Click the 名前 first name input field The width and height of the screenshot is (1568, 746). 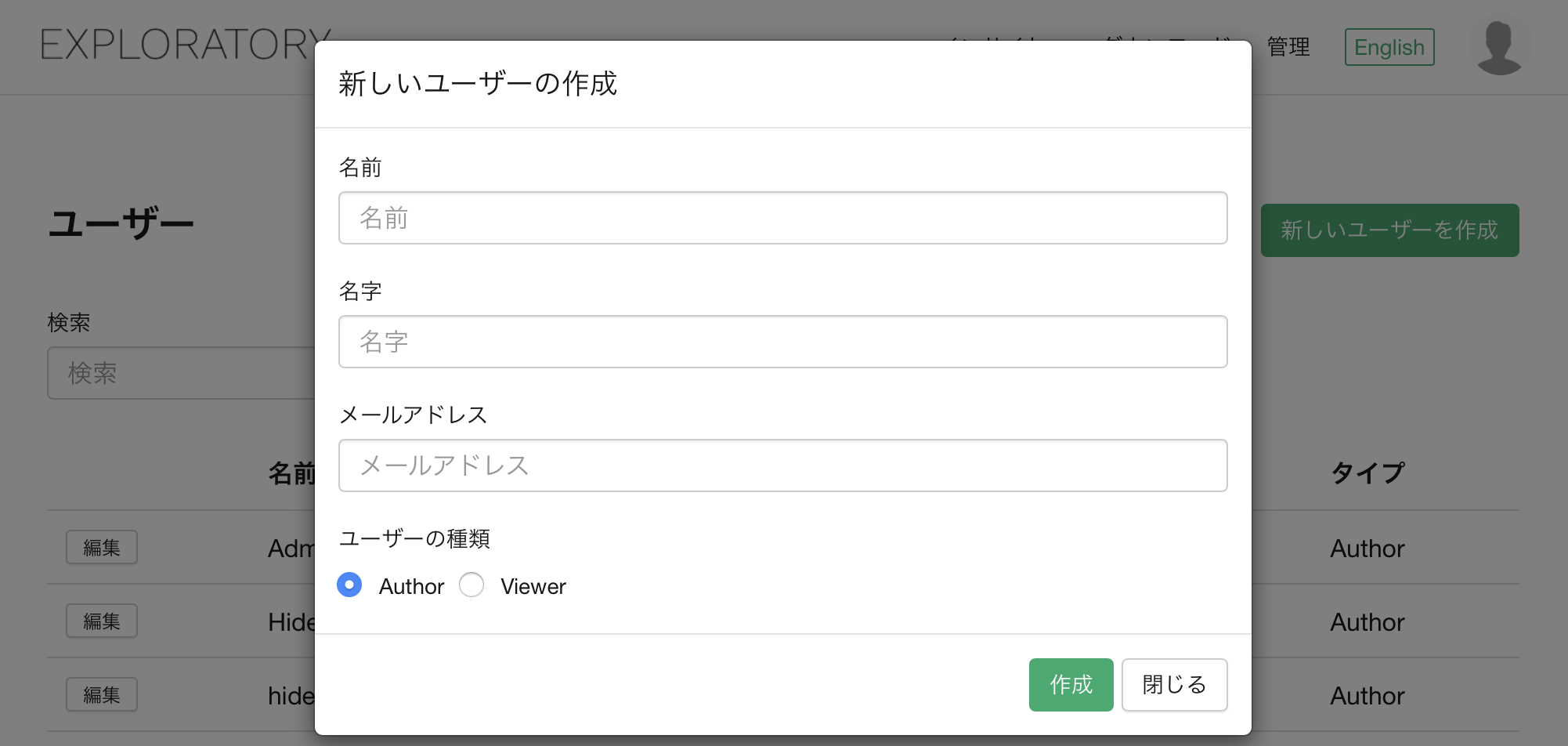(x=782, y=218)
